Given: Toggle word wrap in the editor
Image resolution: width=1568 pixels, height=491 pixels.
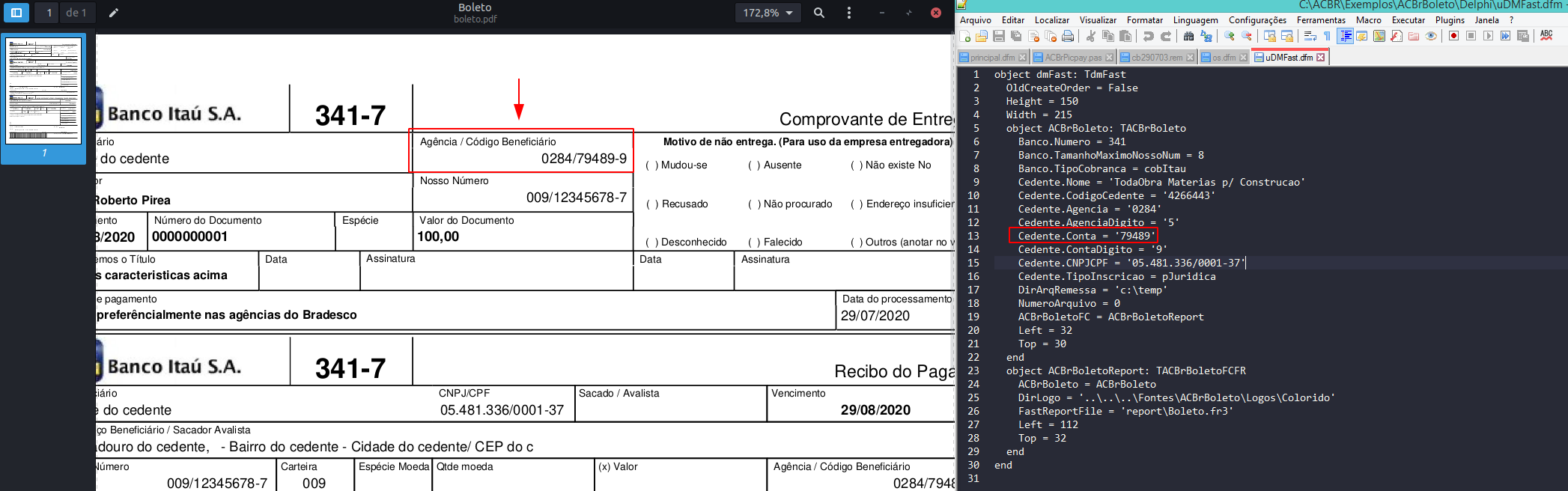Looking at the screenshot, I should (x=1310, y=36).
